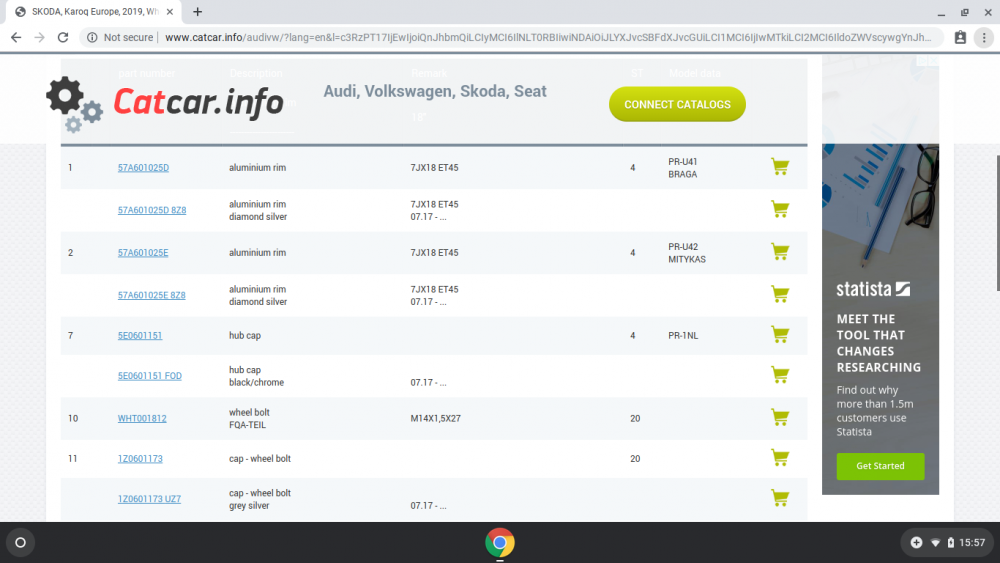Open system tray status area
The width and height of the screenshot is (1000, 563).
point(946,543)
